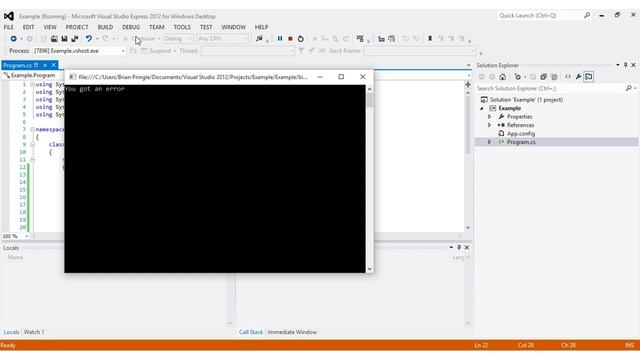
Task: Click the code map toolbar icon
Action: (x=360, y=38)
